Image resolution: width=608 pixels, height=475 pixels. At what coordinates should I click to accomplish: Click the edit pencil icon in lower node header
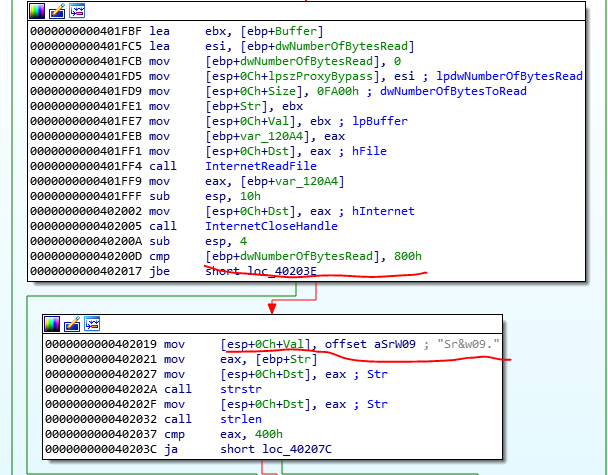[72, 324]
